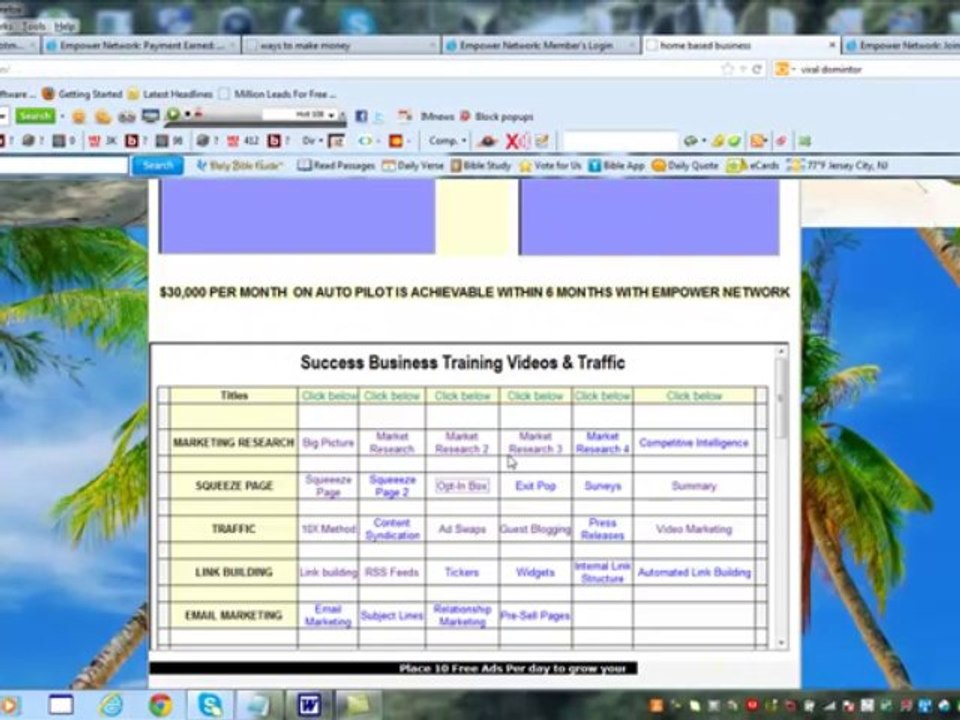Screen dimensions: 960x720
Task: Open Market Research 2 link
Action: point(462,443)
